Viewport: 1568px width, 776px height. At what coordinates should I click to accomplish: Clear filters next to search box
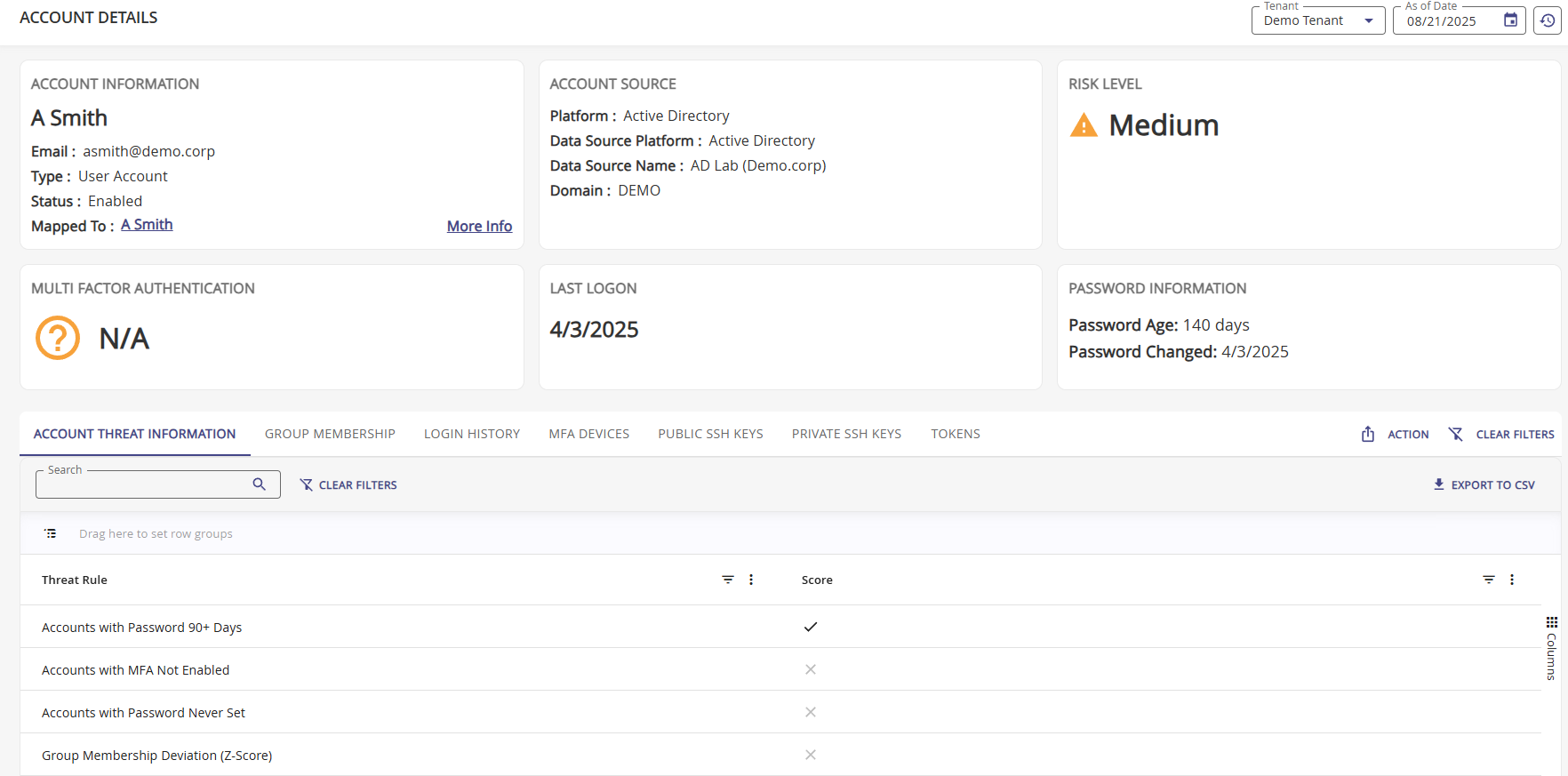coord(348,484)
